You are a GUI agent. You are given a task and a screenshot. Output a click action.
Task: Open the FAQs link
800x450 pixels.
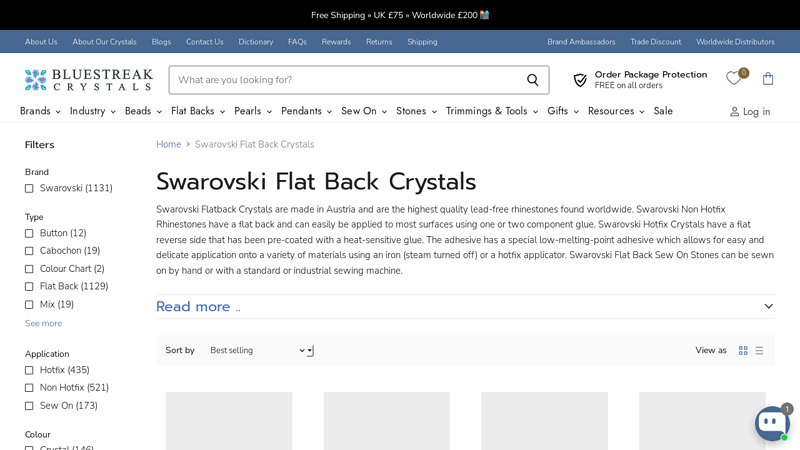point(297,42)
